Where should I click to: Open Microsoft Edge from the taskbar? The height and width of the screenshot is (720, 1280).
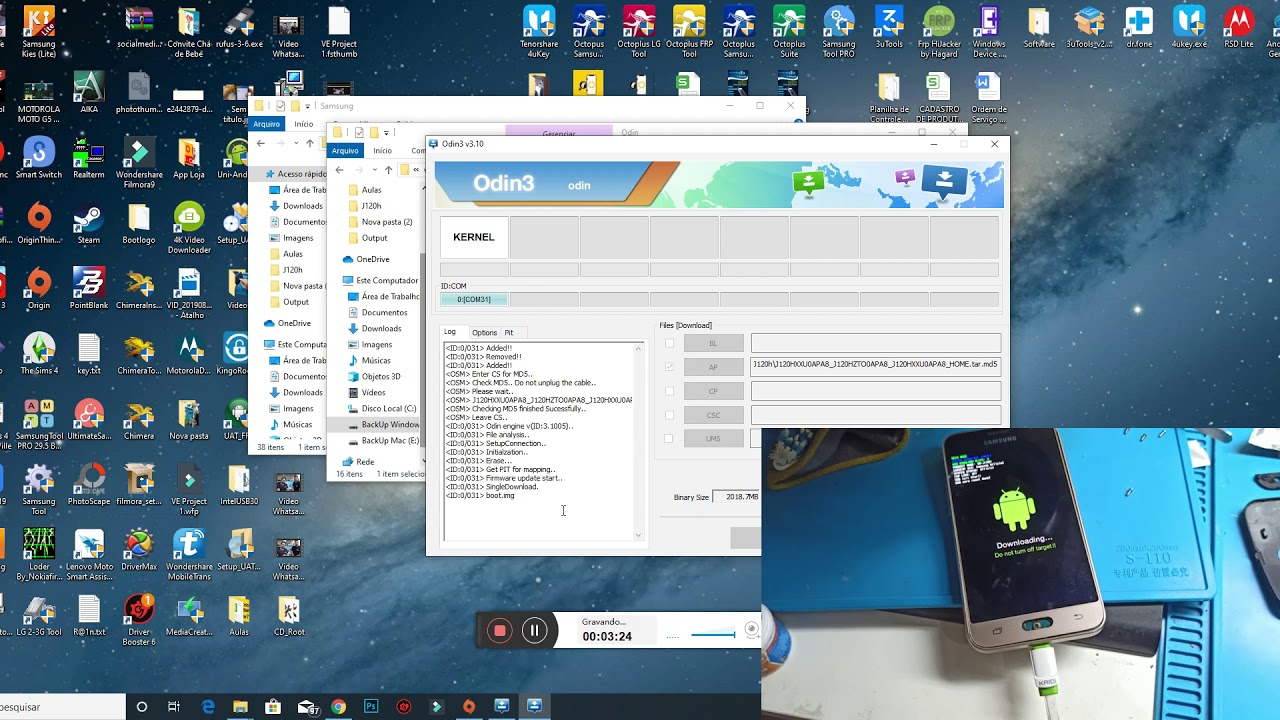click(208, 706)
